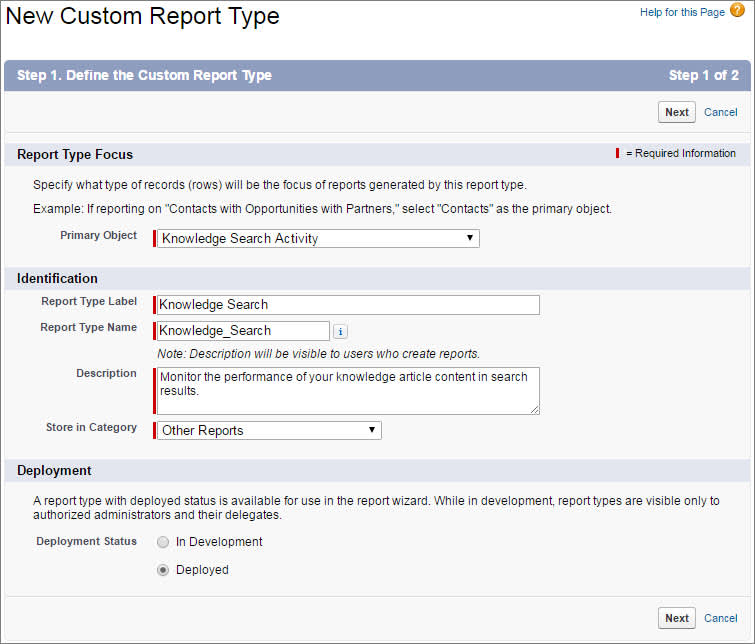Click the bottom Cancel link
The height and width of the screenshot is (644, 755).
[720, 618]
